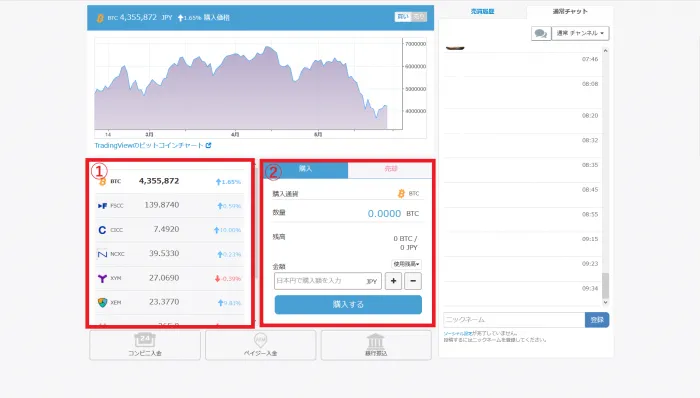The width and height of the screenshot is (700, 398).
Task: Open the 売買履歴 tab
Action: (483, 12)
